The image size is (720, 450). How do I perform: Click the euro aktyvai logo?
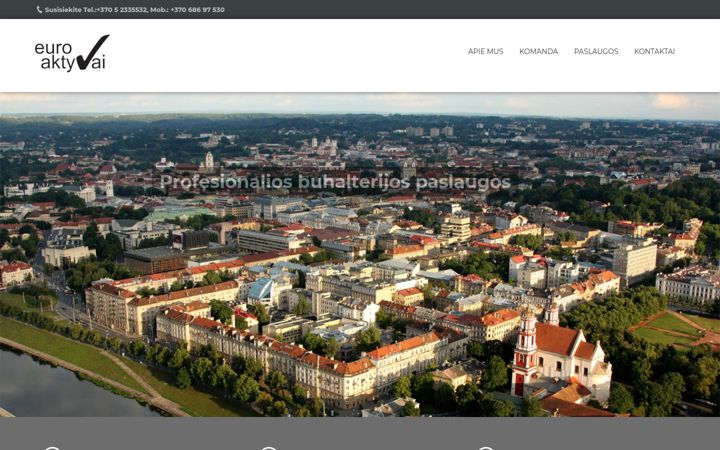(x=72, y=53)
